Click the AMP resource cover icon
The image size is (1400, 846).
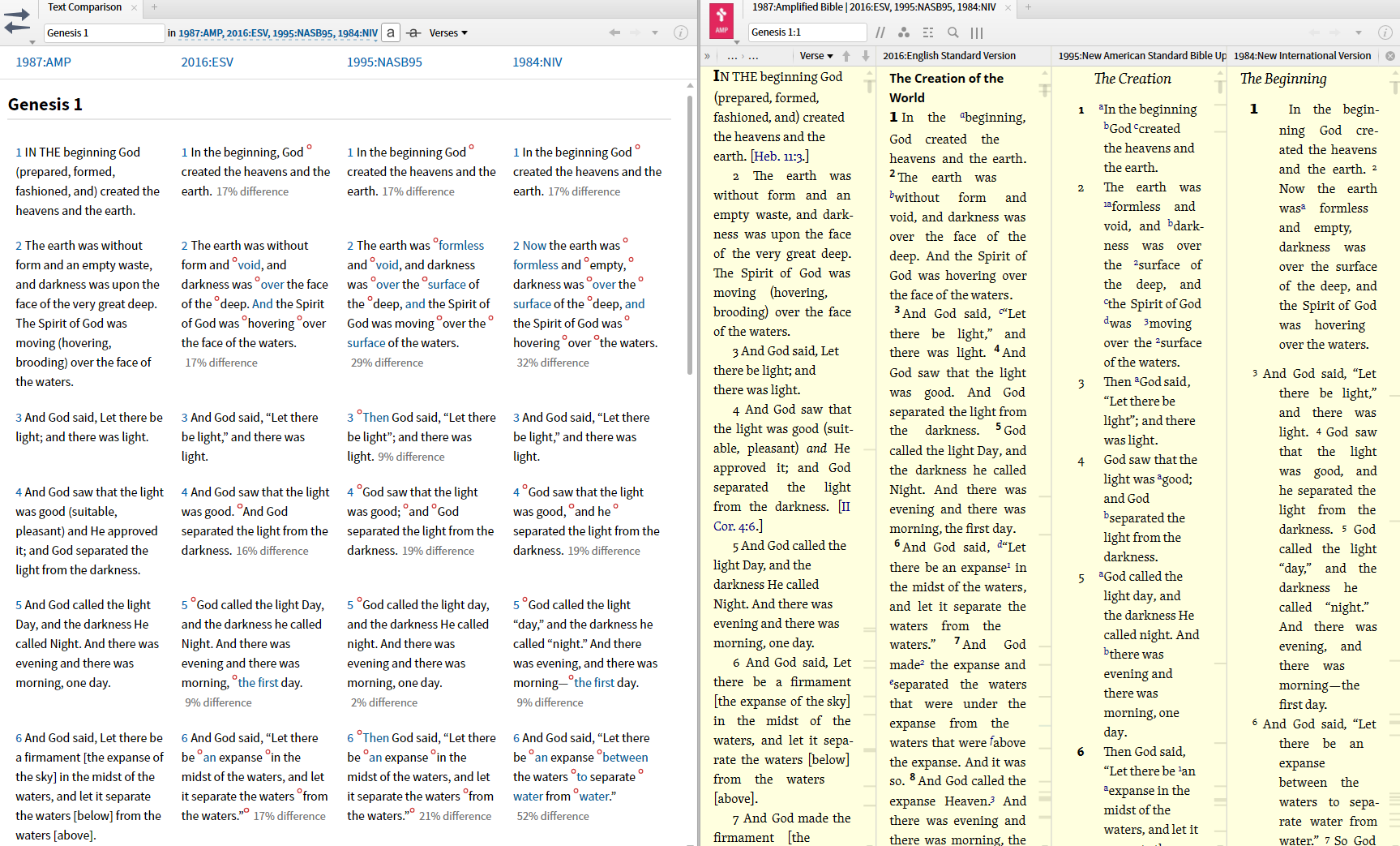click(721, 19)
